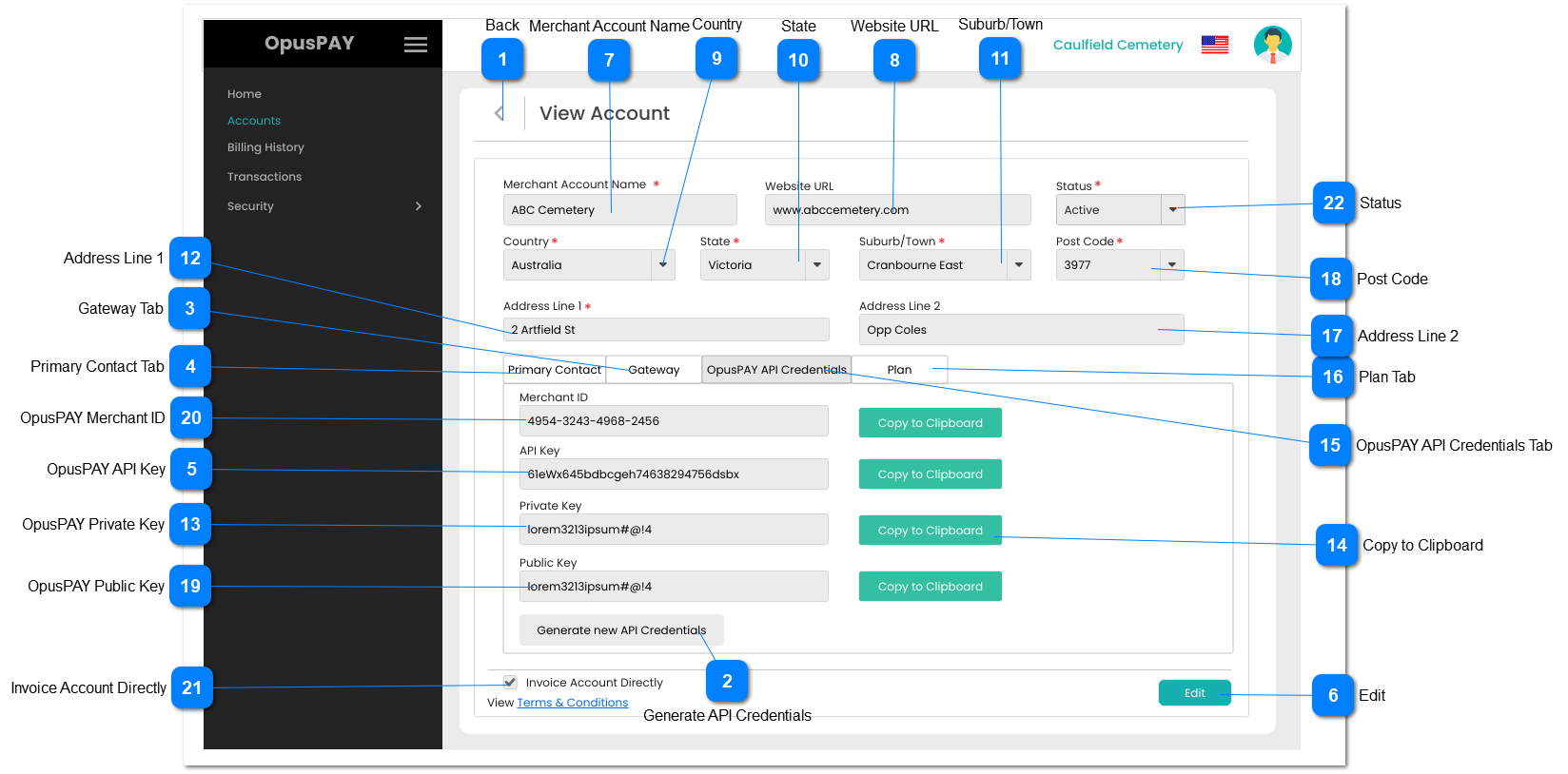The image size is (1568, 774).
Task: Click the Merchant ID field
Action: tap(674, 420)
